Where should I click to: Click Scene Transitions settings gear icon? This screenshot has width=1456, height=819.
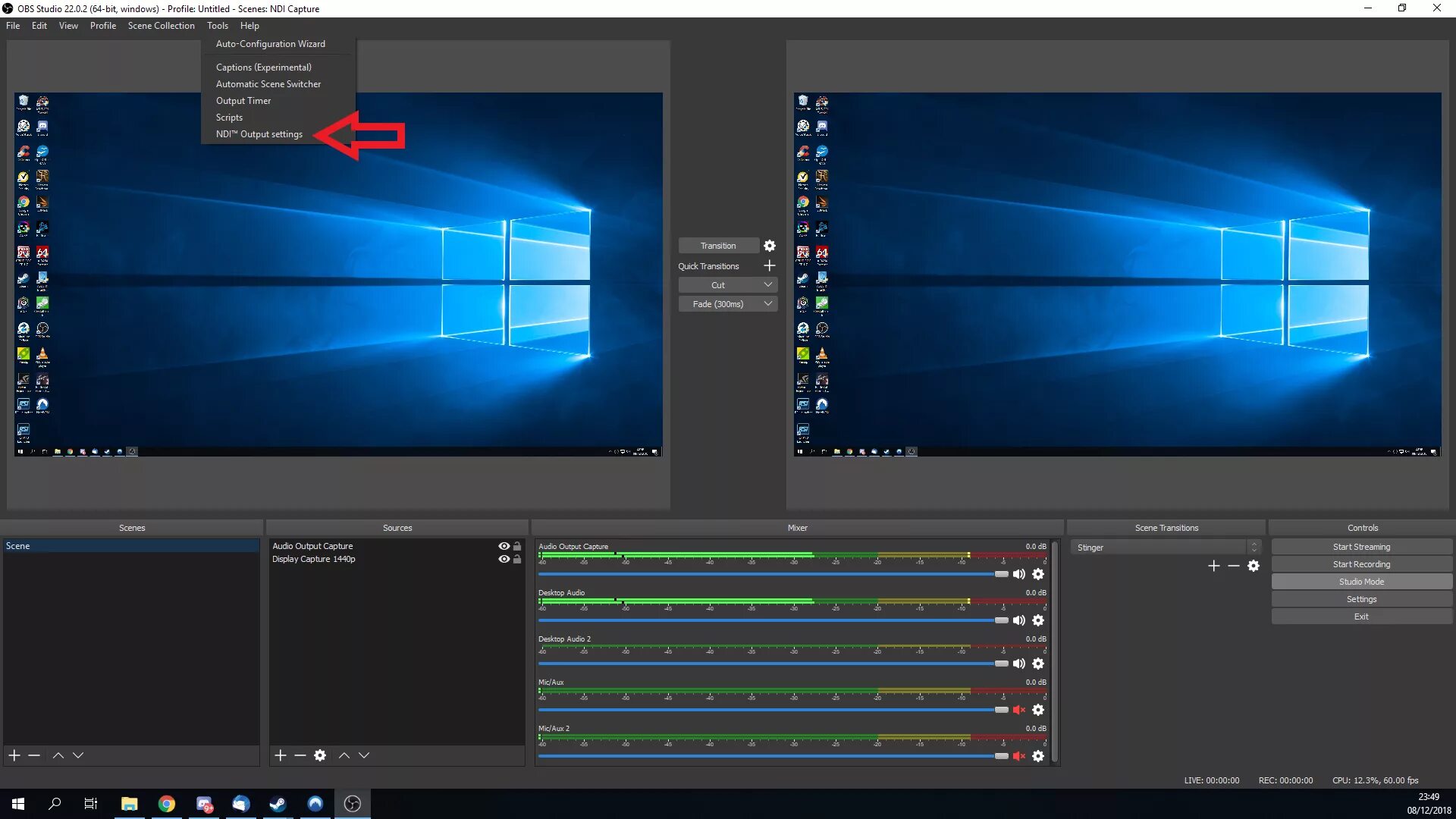click(1254, 566)
